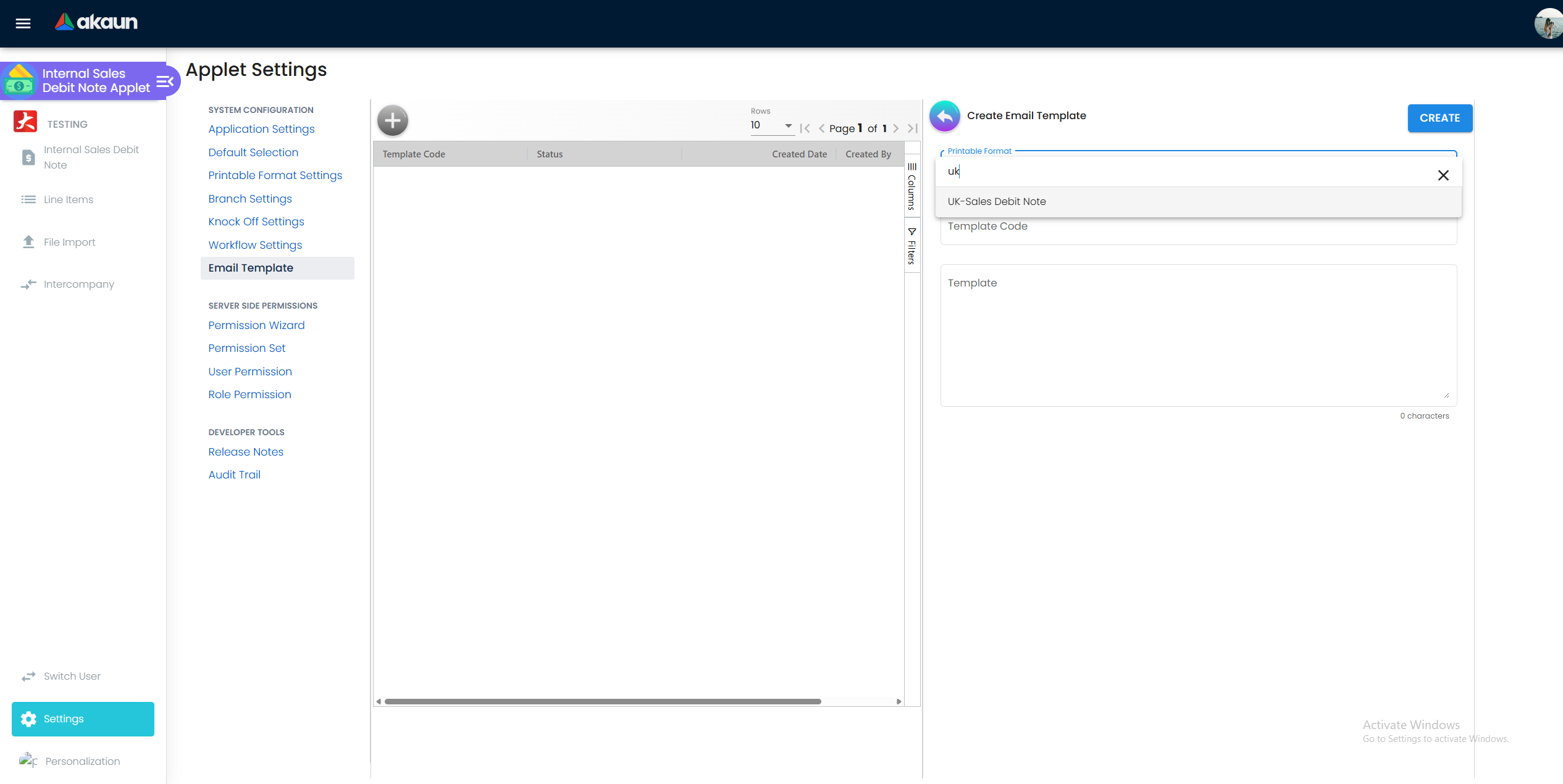Click the Template text area
The image size is (1563, 784).
point(1198,335)
